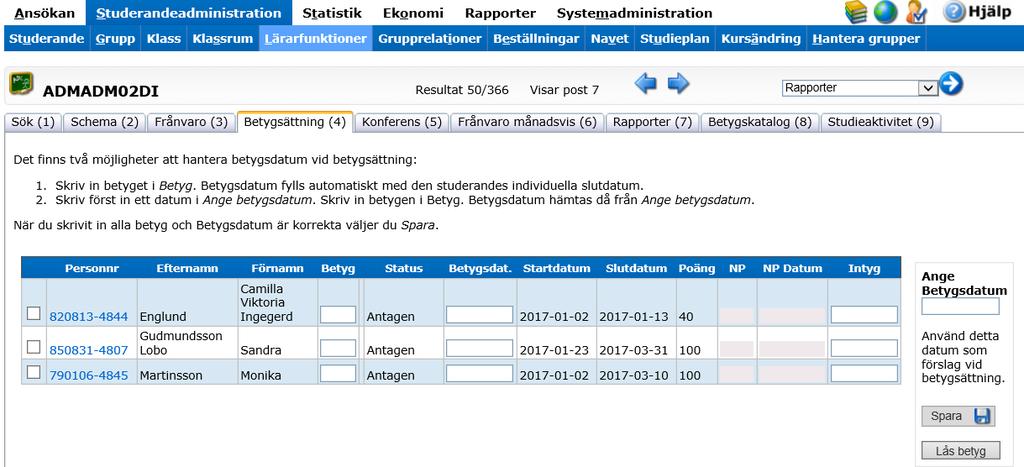Image resolution: width=1024 pixels, height=467 pixels.
Task: Switch to Konferens (5) tab
Action: pos(402,122)
